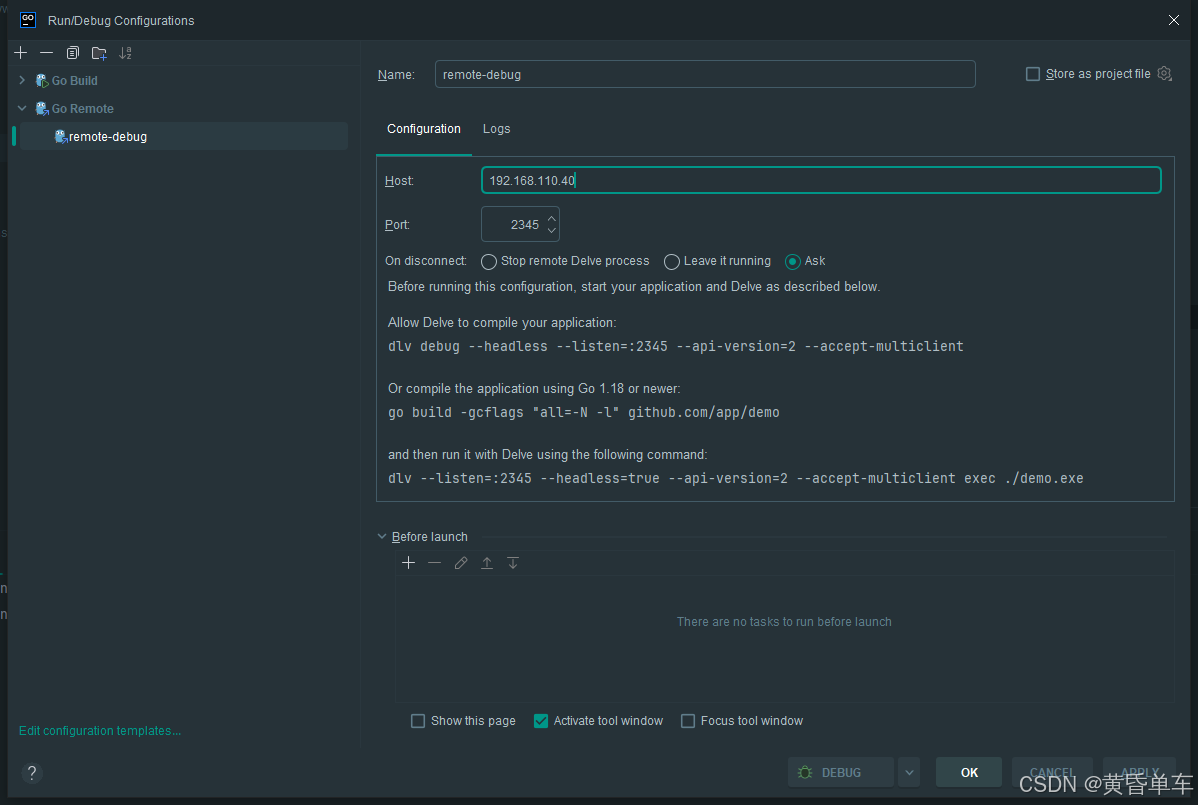This screenshot has width=1198, height=805.
Task: Select the Configuration tab
Action: click(x=424, y=129)
